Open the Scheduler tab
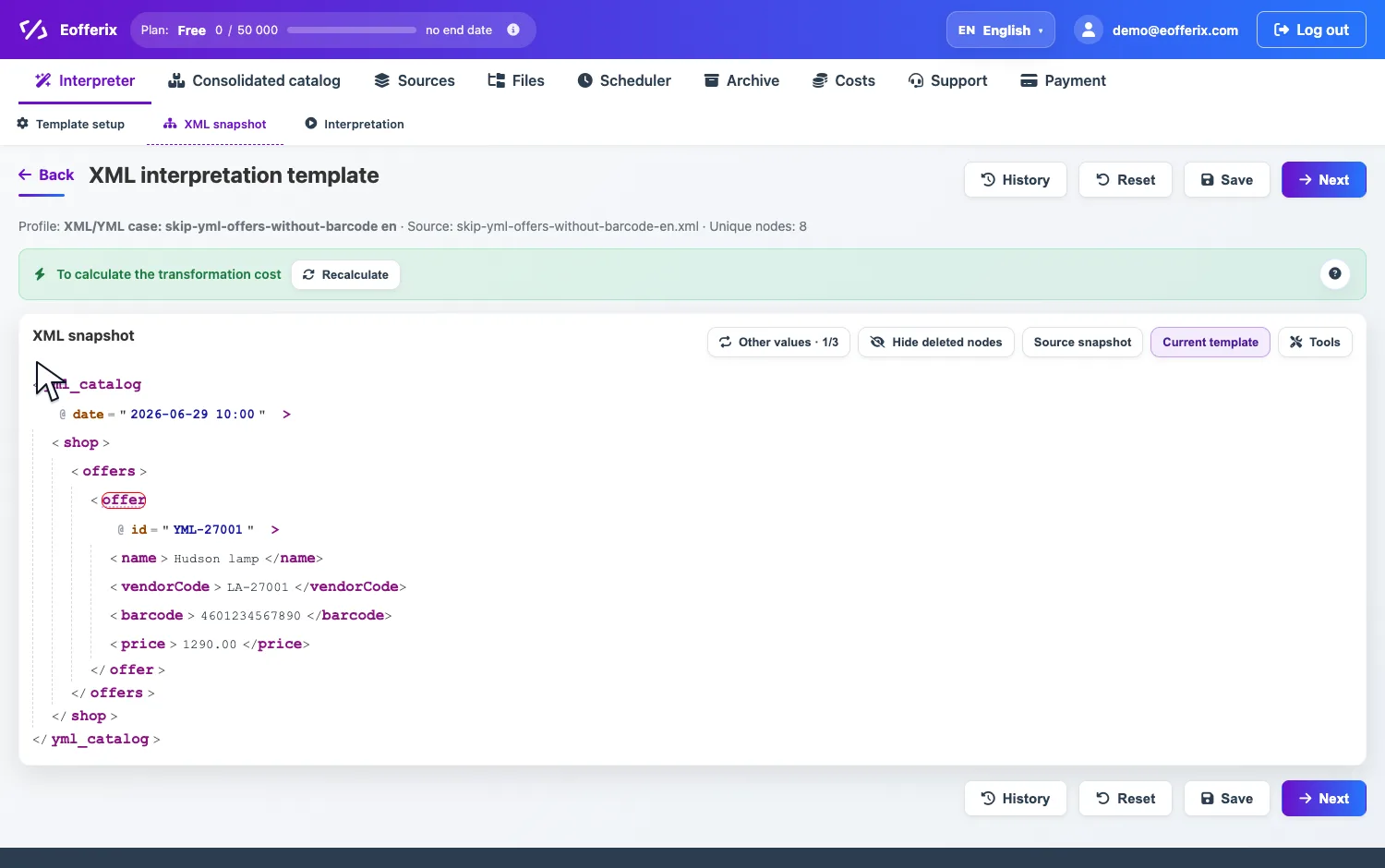The height and width of the screenshot is (868, 1385). [x=624, y=80]
